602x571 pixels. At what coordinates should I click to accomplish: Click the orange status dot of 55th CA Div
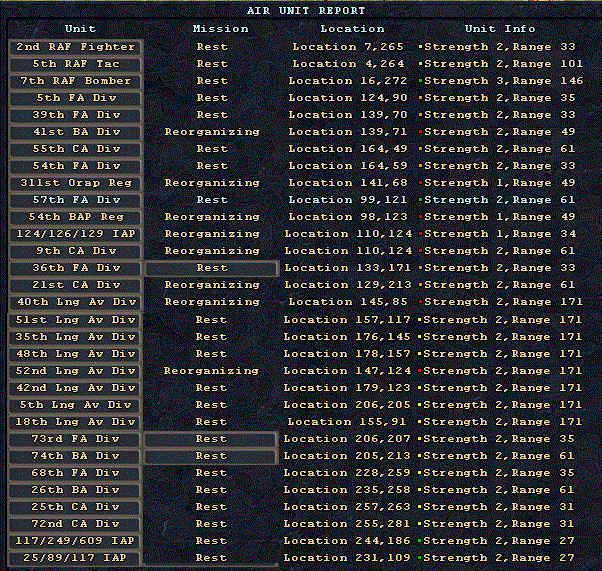420,149
